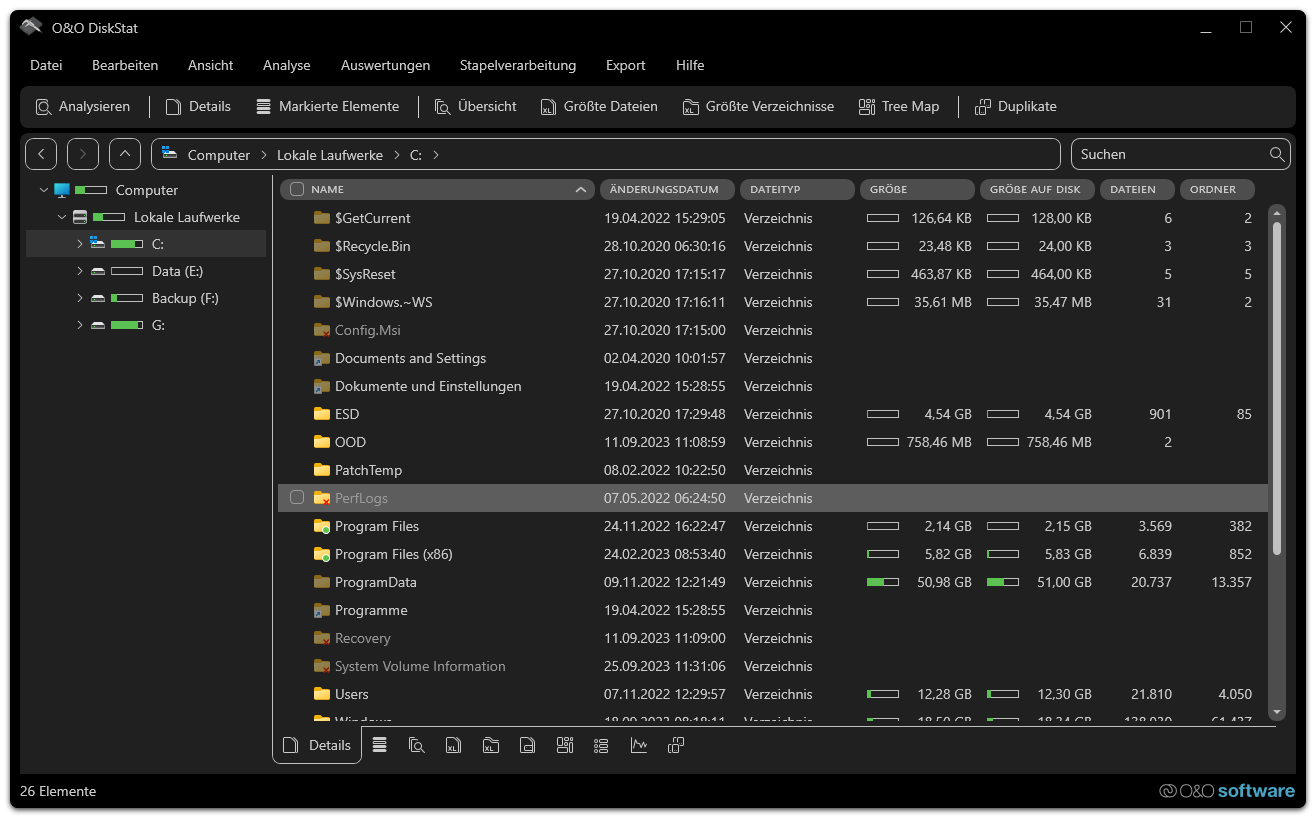Expand the Backup (F:) tree node

80,298
